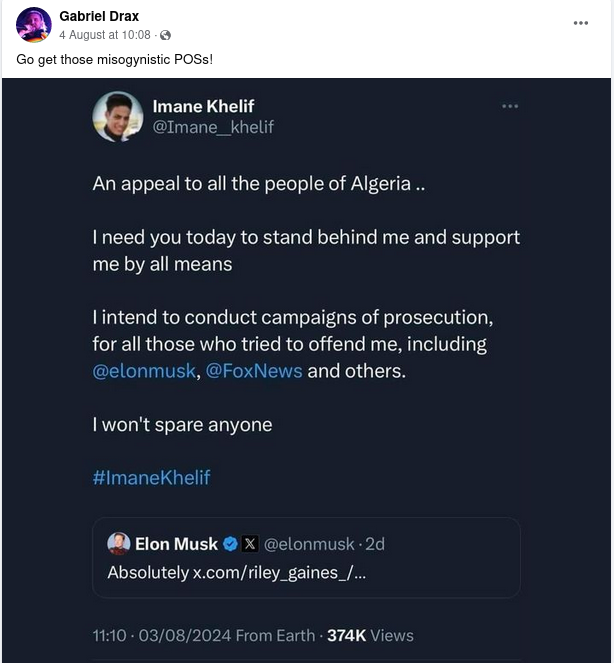Click the public visibility globe icon
The height and width of the screenshot is (663, 614).
coord(166,35)
